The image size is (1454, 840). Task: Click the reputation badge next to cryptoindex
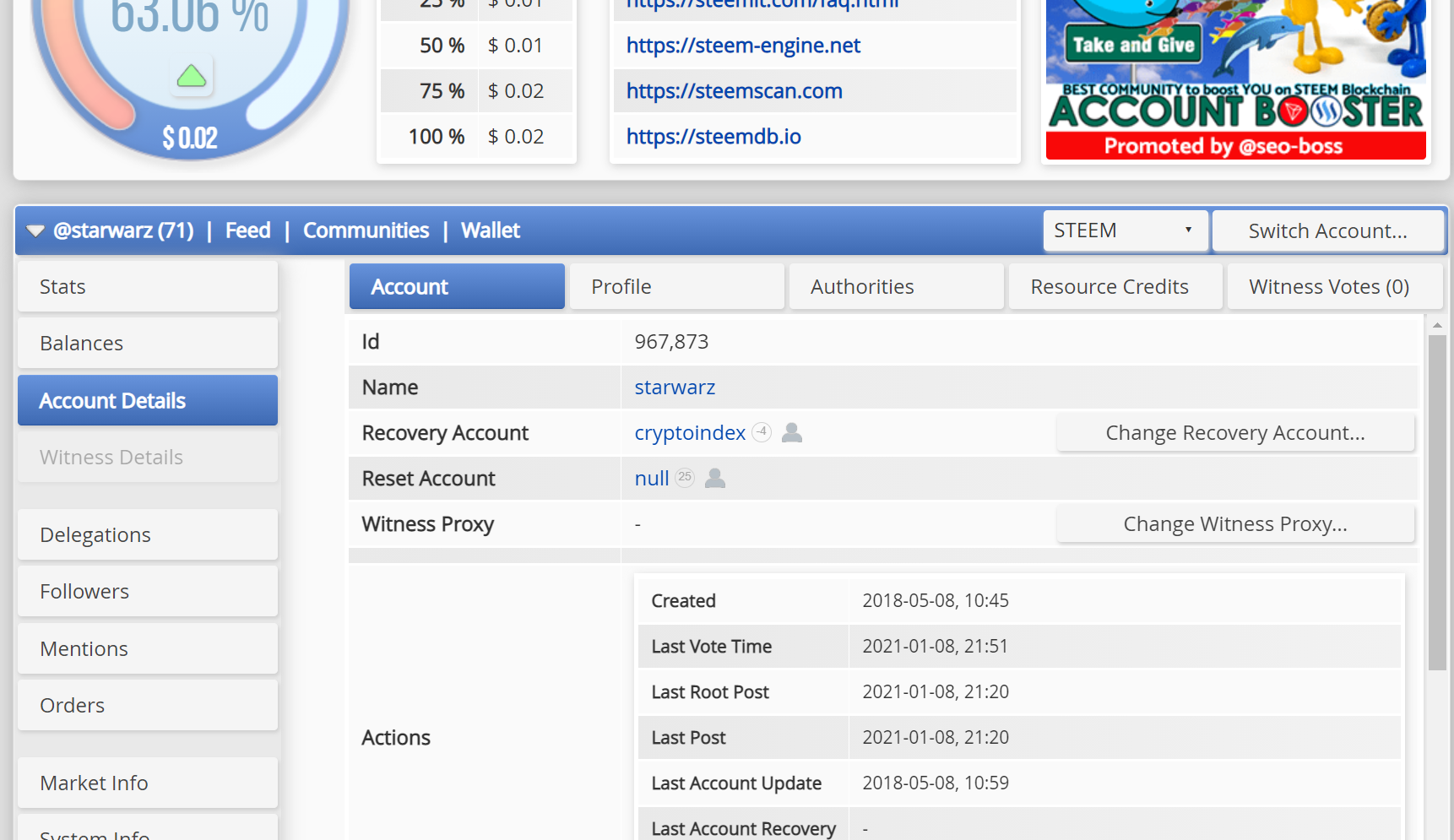coord(762,432)
